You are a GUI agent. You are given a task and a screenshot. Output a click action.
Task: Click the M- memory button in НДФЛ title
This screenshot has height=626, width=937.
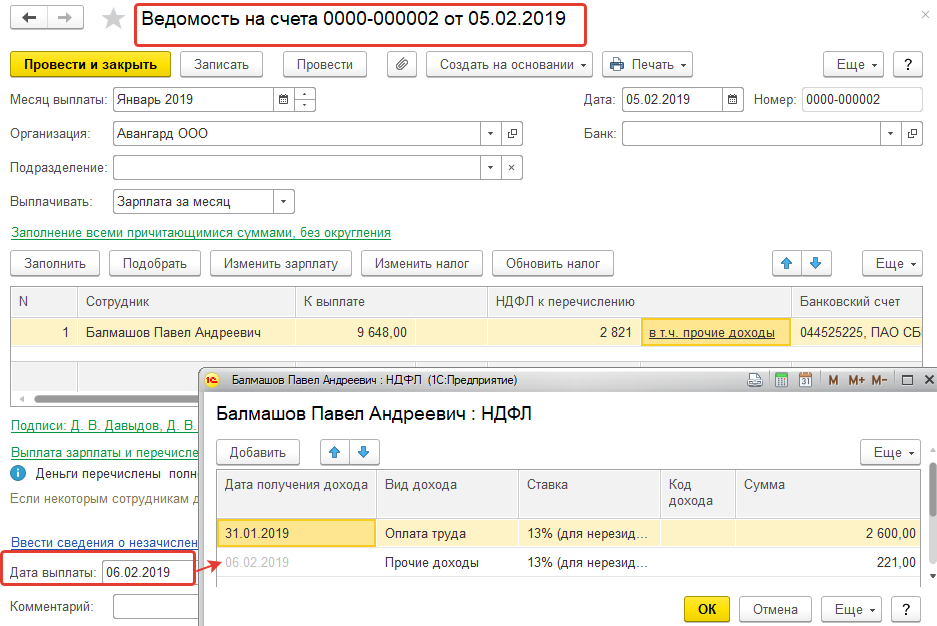879,380
